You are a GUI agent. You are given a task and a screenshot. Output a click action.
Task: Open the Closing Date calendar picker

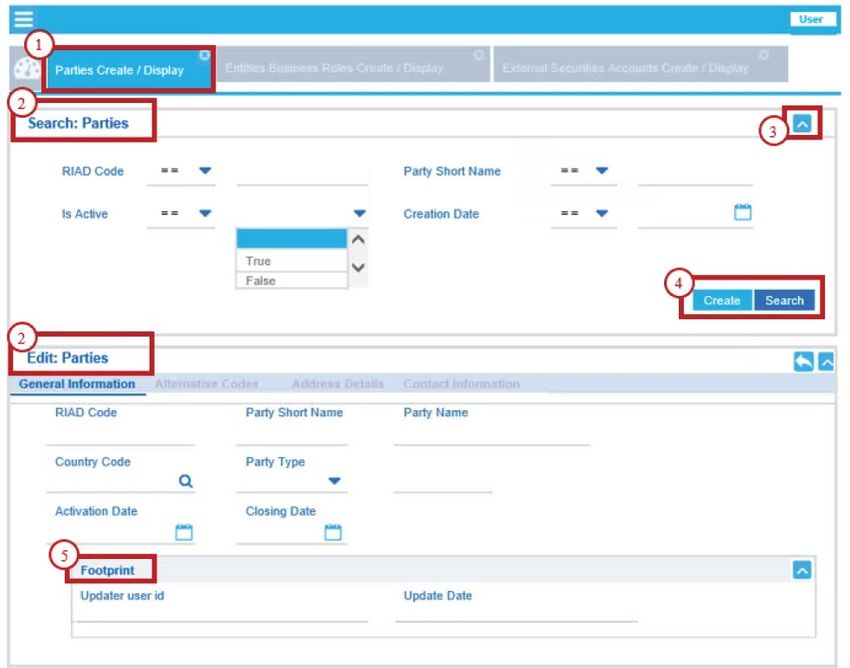coord(333,531)
